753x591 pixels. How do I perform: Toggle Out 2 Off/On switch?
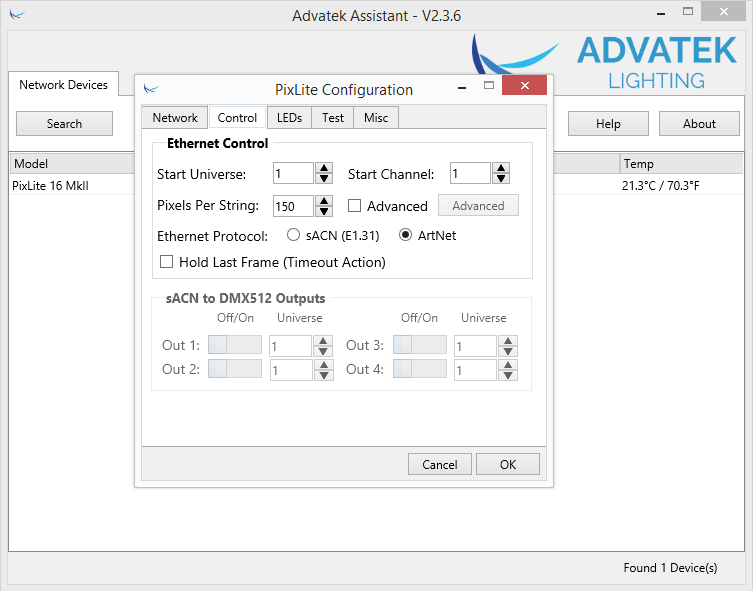235,369
